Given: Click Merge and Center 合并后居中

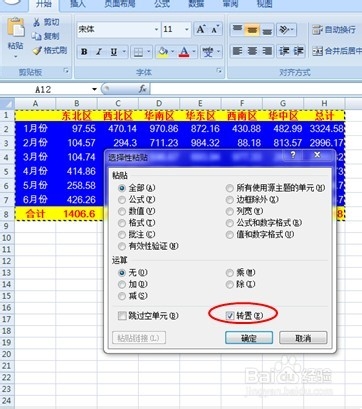Looking at the screenshot, I should click(337, 51).
